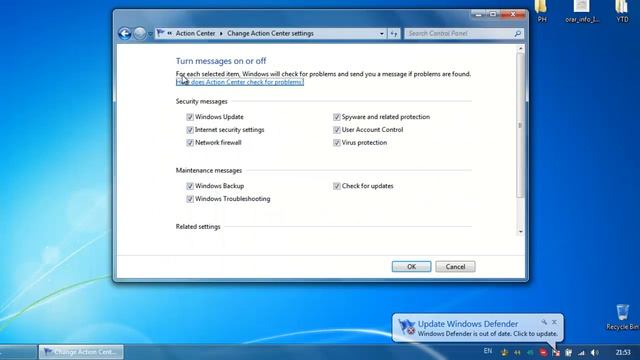The width and height of the screenshot is (640, 360).
Task: Open How does Action Center check for problems link
Action: pos(240,82)
